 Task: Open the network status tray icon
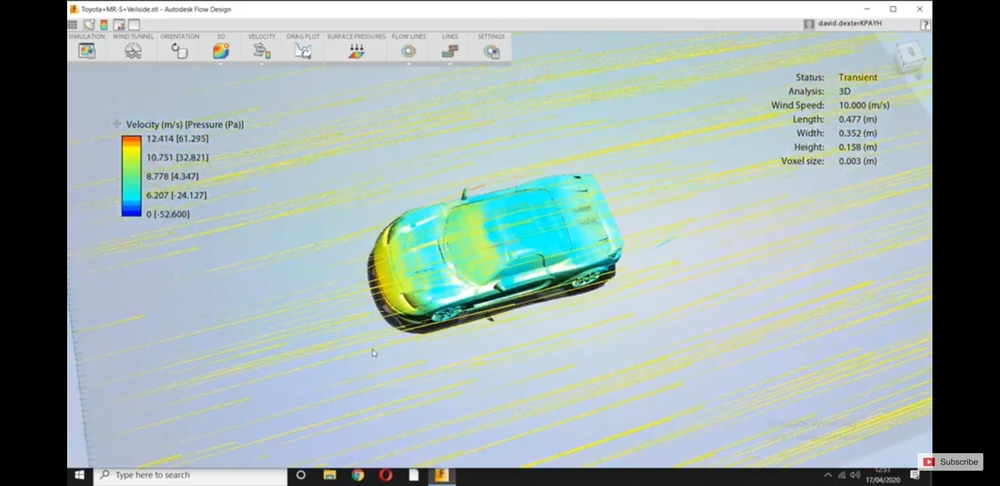842,475
